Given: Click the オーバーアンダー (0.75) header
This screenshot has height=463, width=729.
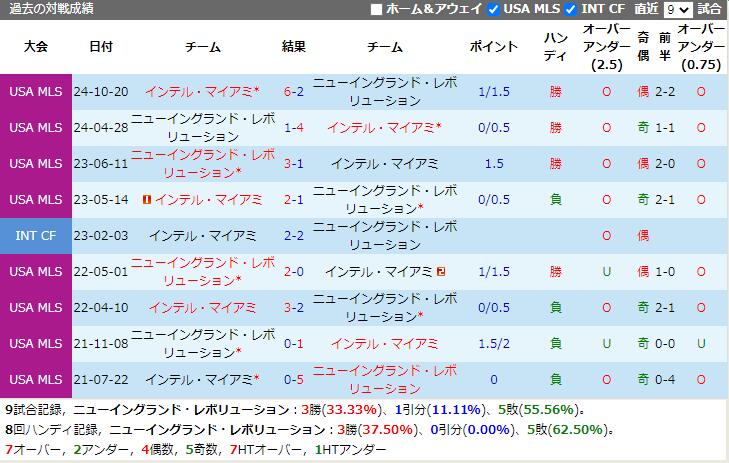Looking at the screenshot, I should click(x=701, y=46).
